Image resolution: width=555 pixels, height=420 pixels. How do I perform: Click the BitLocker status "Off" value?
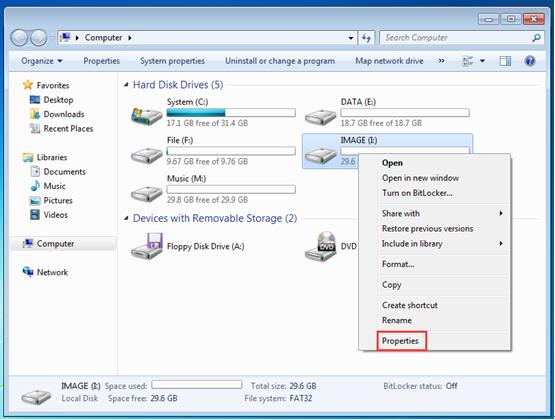(452, 386)
